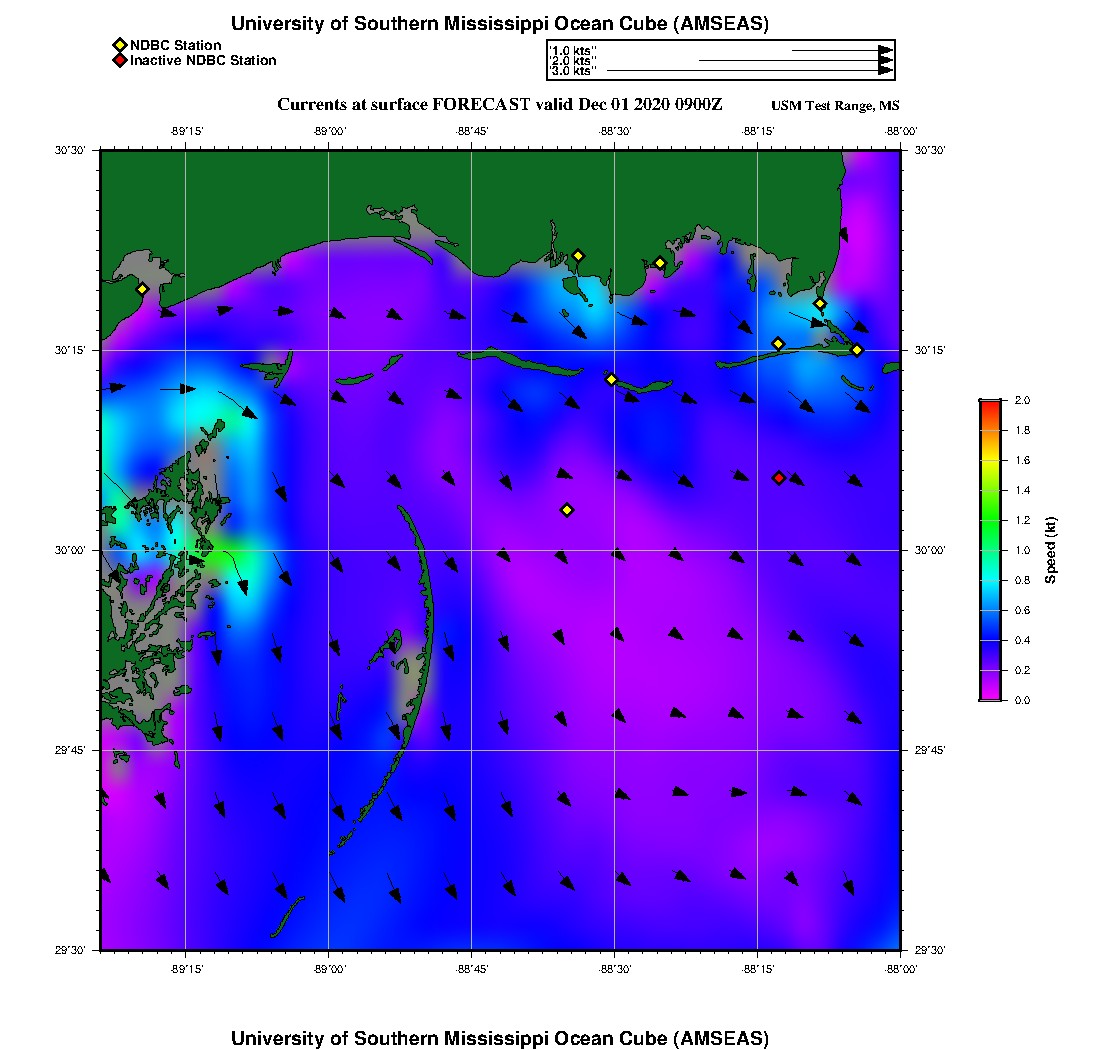Screen dimensions: 1100x1050
Task: Select the westernmost yellow station marker
Action: point(142,289)
